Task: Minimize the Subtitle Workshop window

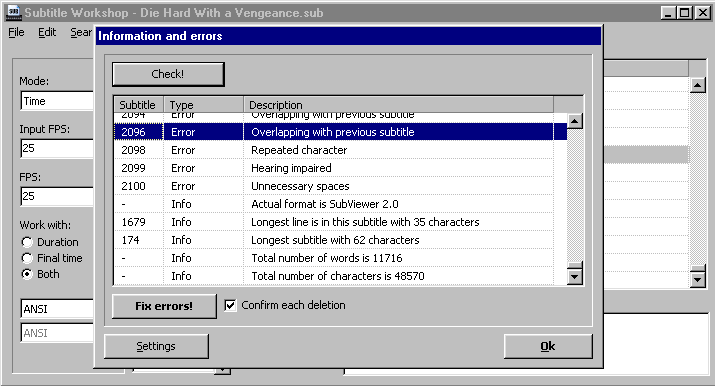Action: (x=668, y=13)
